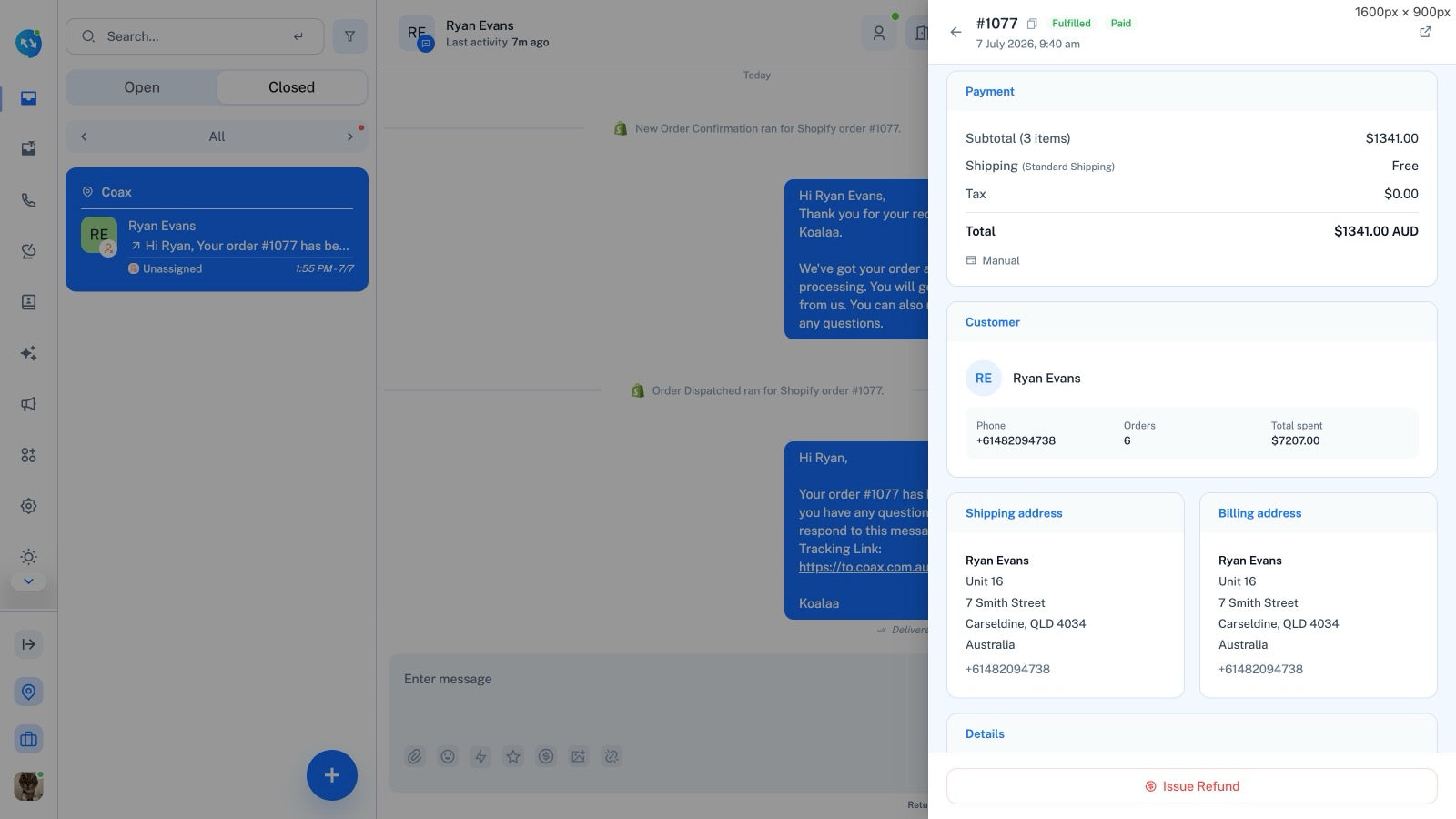The height and width of the screenshot is (819, 1456).
Task: Click the new conversation plus button
Action: (x=331, y=775)
